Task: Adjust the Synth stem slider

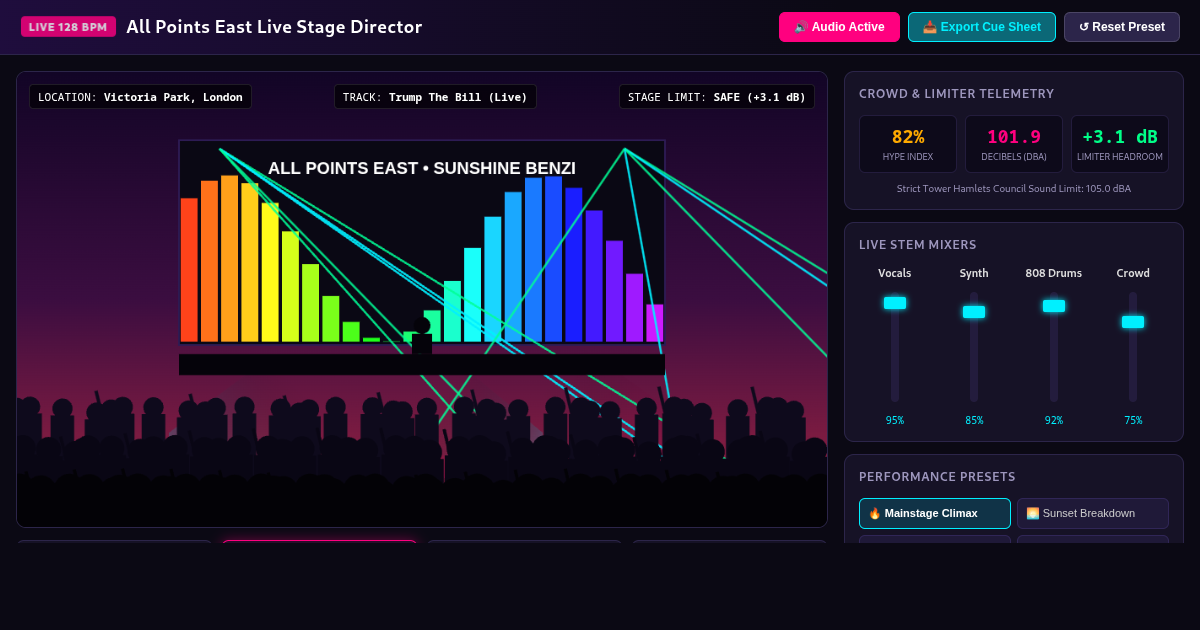Action: 974,347
